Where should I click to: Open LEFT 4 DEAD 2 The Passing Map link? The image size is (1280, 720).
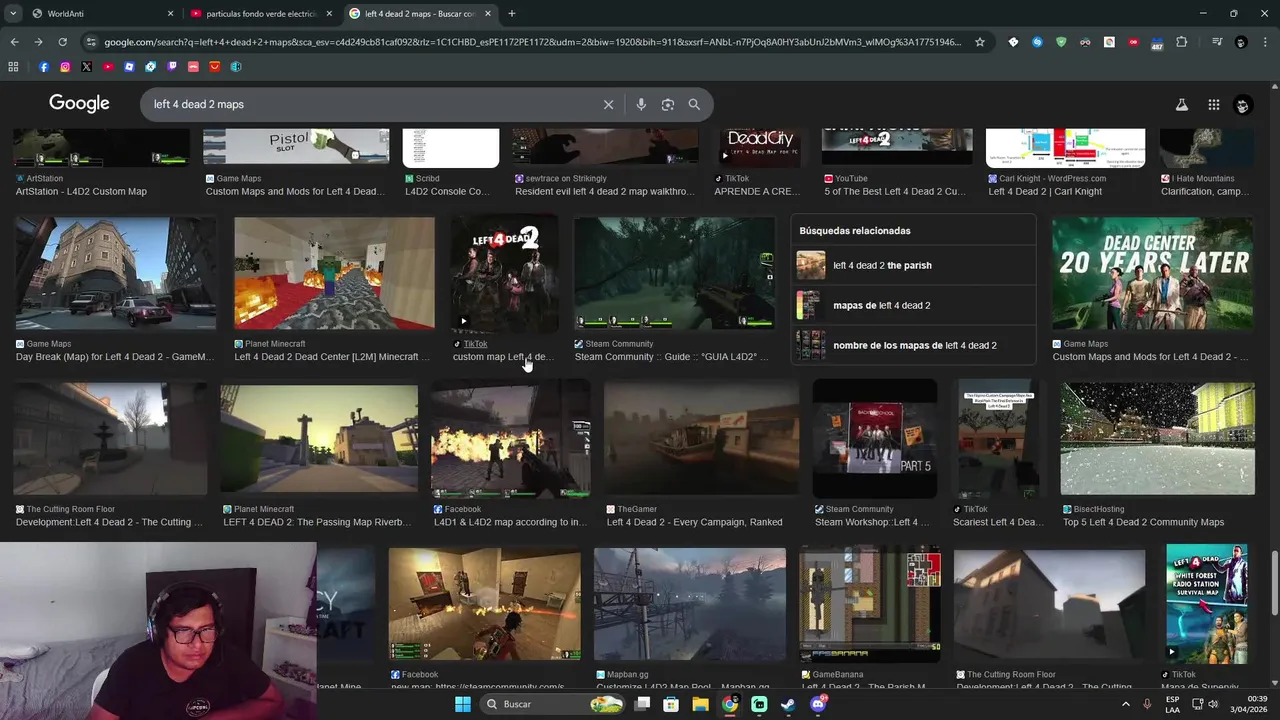(316, 522)
